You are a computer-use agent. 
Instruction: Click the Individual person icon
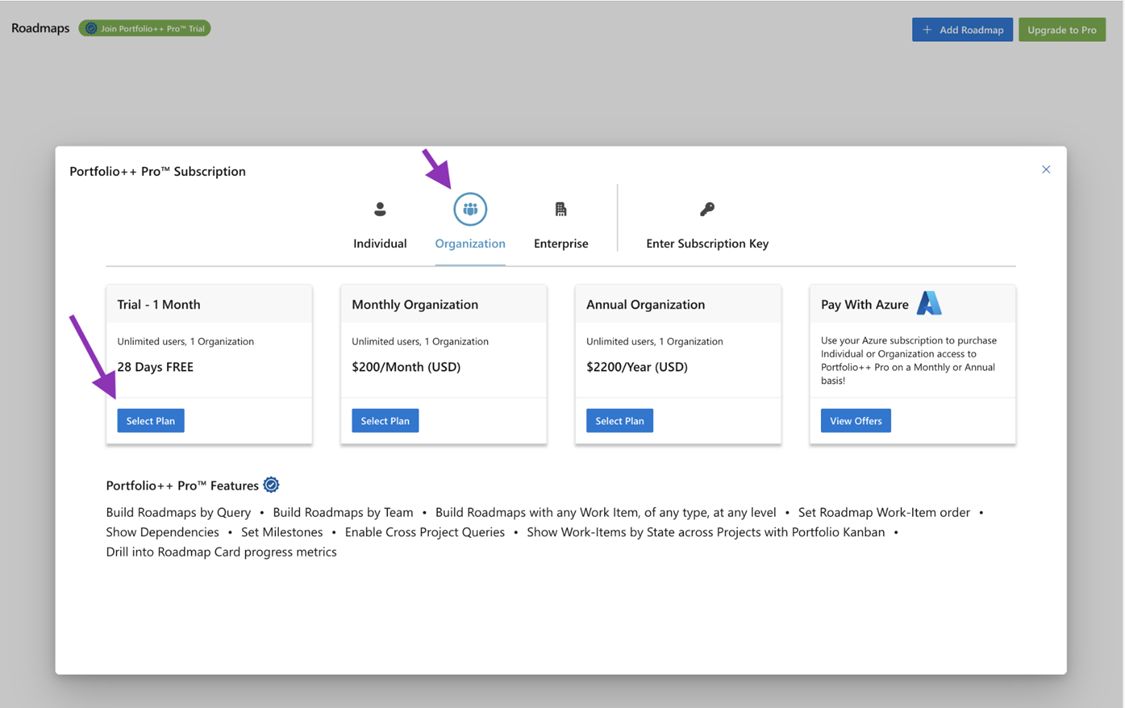click(x=380, y=209)
